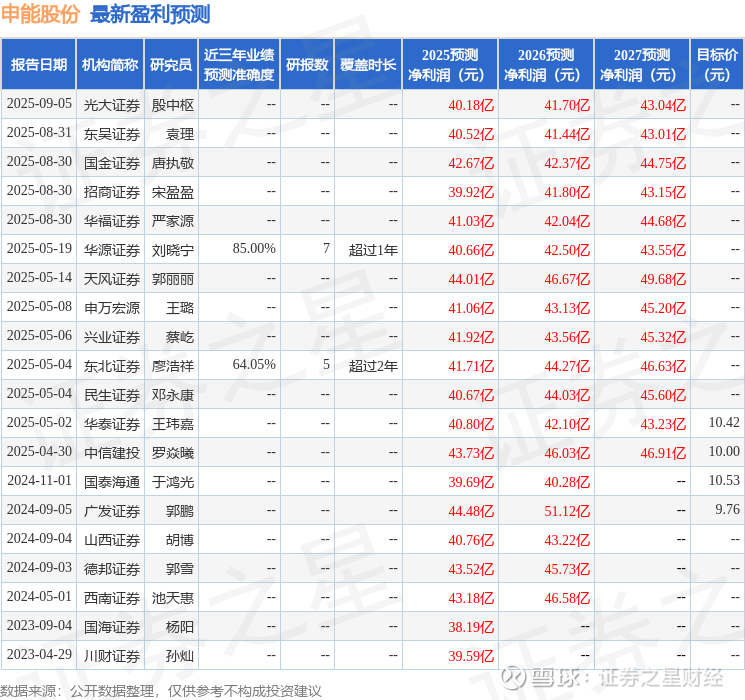Select analyst 宋盈盈
745x700 pixels.
(172, 192)
